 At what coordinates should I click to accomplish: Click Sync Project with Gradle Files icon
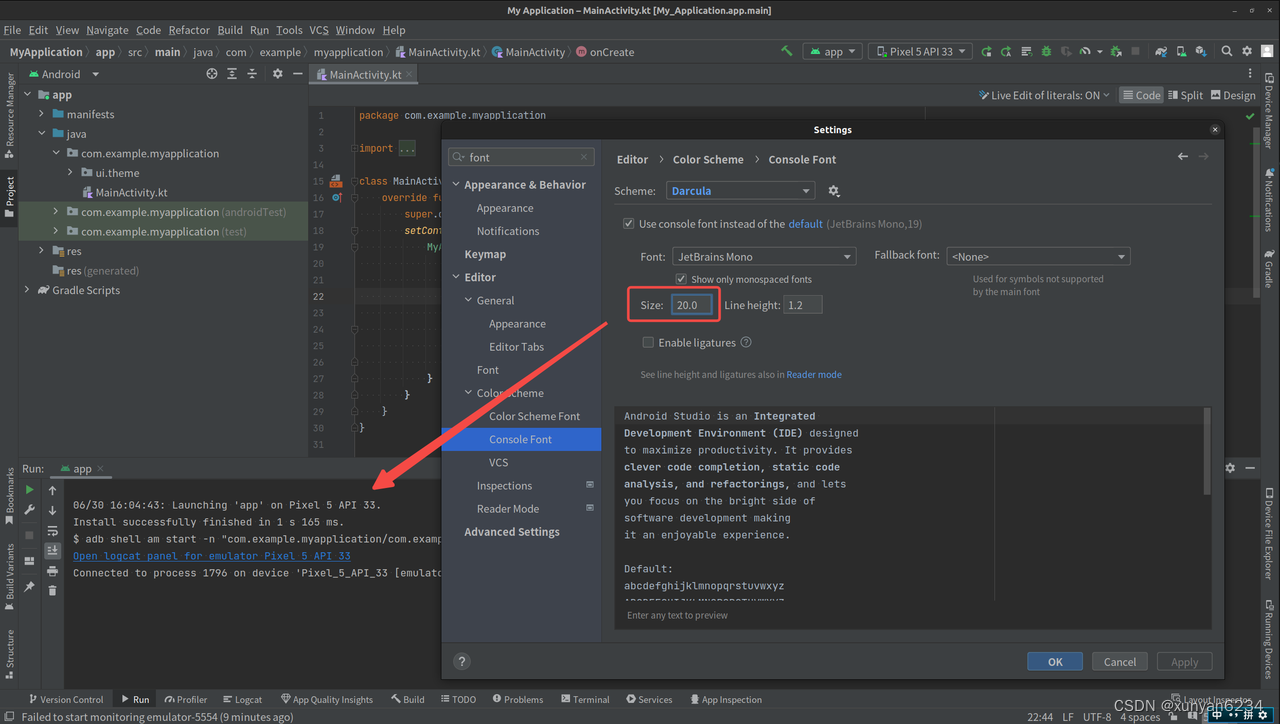[1160, 51]
